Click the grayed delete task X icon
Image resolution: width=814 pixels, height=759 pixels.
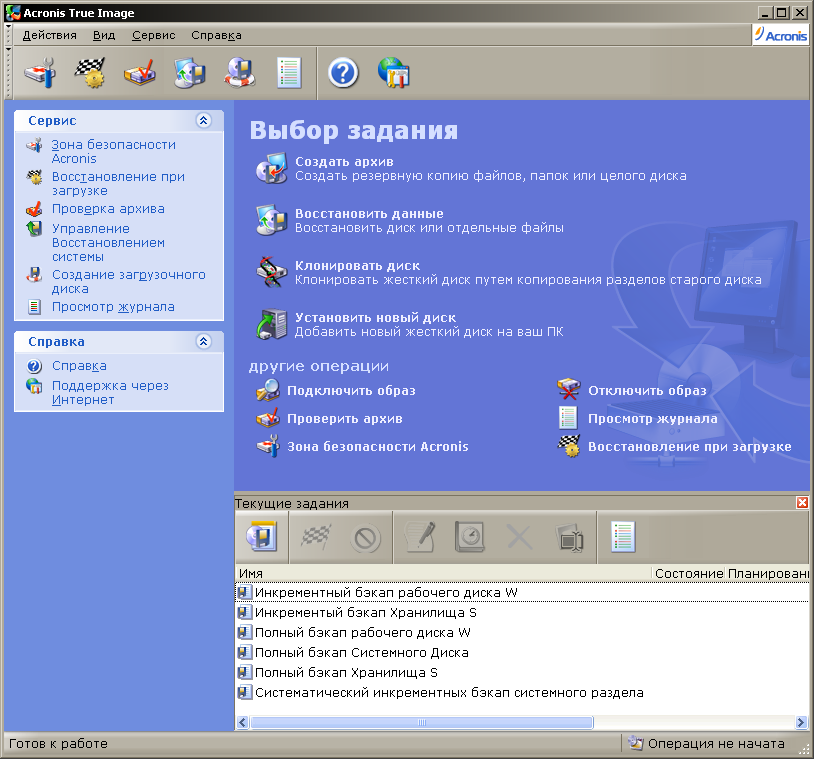[x=519, y=538]
